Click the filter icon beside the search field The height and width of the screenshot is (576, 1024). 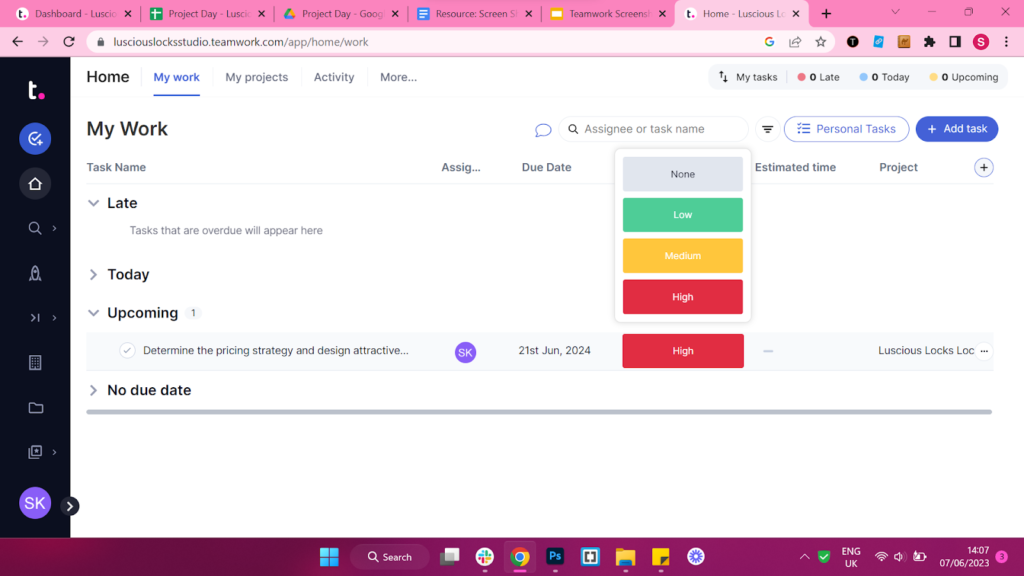[767, 129]
